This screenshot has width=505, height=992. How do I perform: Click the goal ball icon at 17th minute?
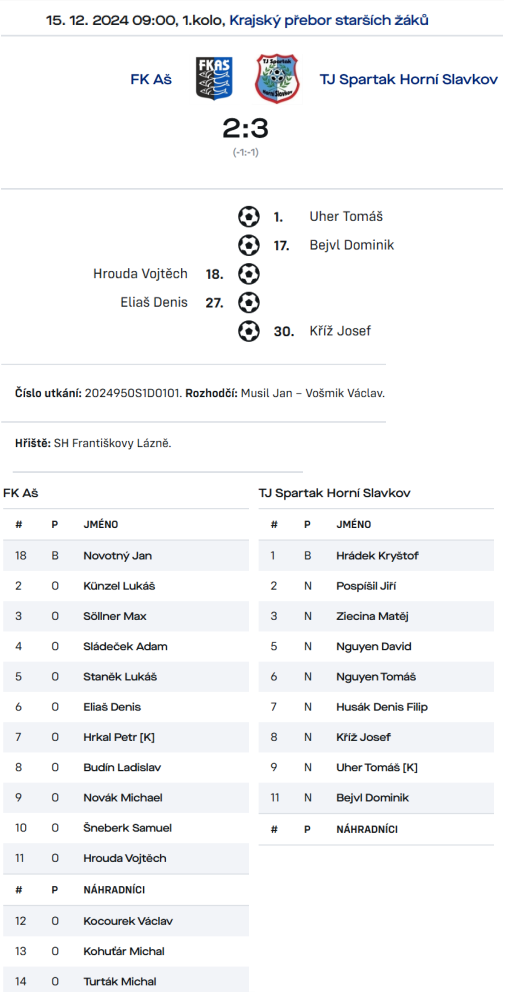(x=249, y=245)
